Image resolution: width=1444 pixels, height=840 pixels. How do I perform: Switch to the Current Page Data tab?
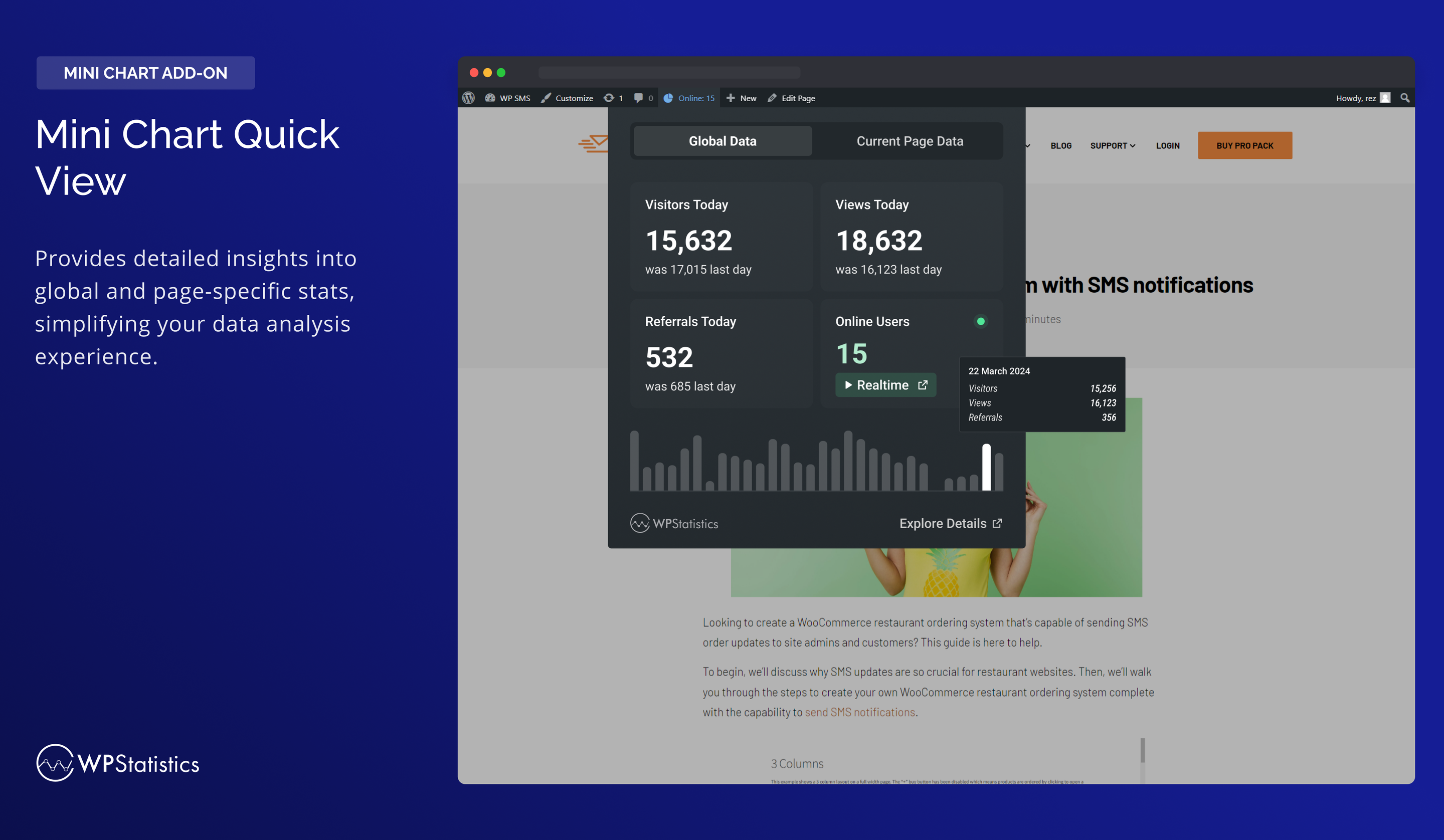pyautogui.click(x=910, y=141)
